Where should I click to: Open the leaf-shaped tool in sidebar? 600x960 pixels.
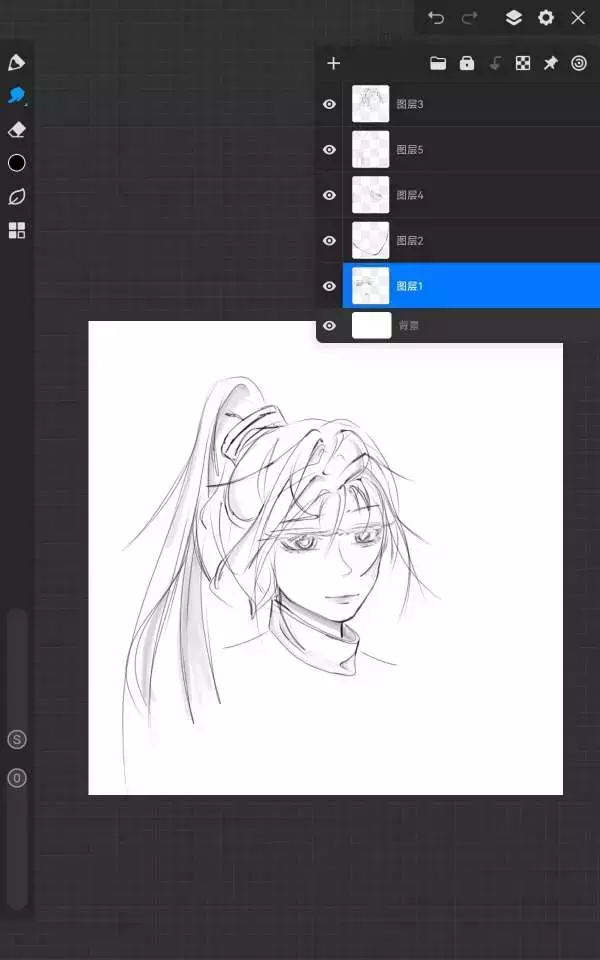(x=16, y=196)
